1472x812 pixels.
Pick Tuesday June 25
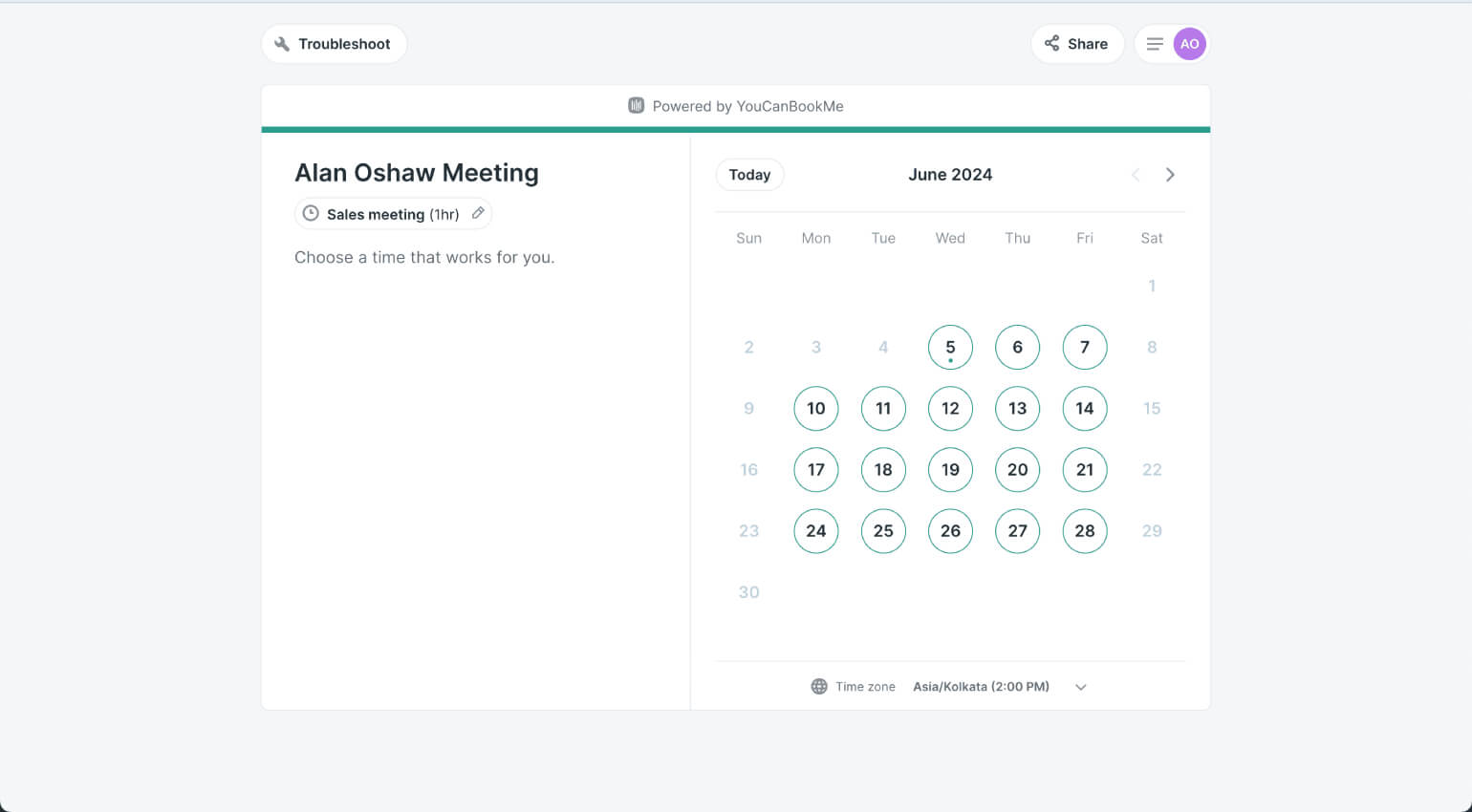pos(883,531)
